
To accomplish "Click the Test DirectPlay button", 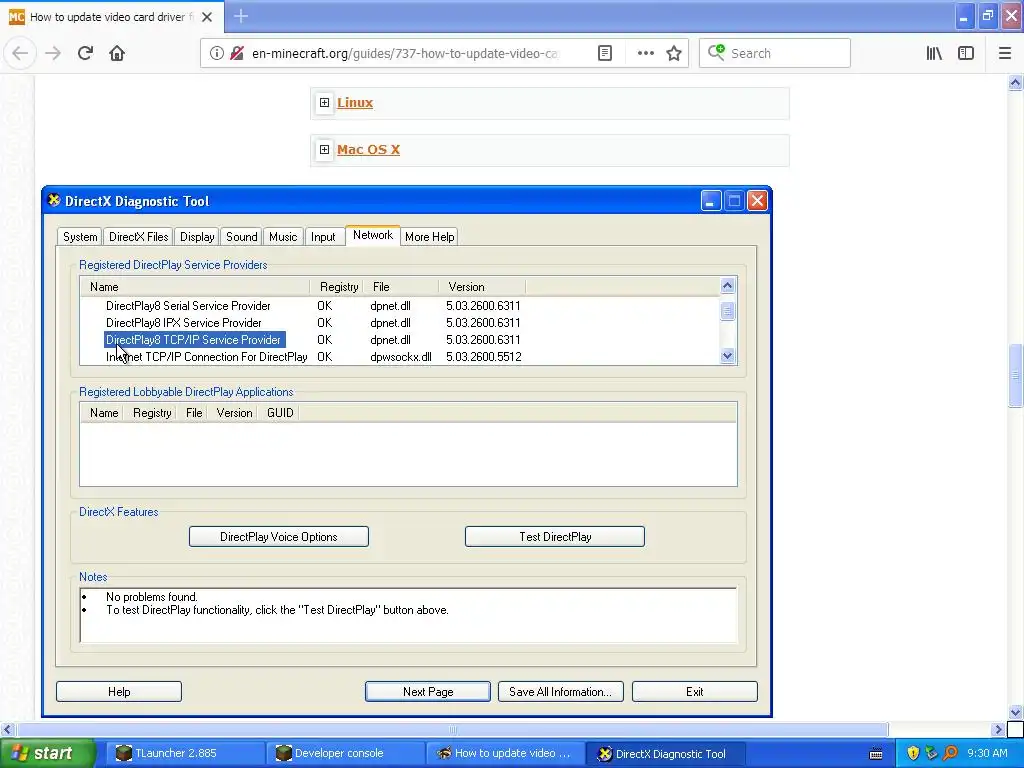I will point(555,537).
